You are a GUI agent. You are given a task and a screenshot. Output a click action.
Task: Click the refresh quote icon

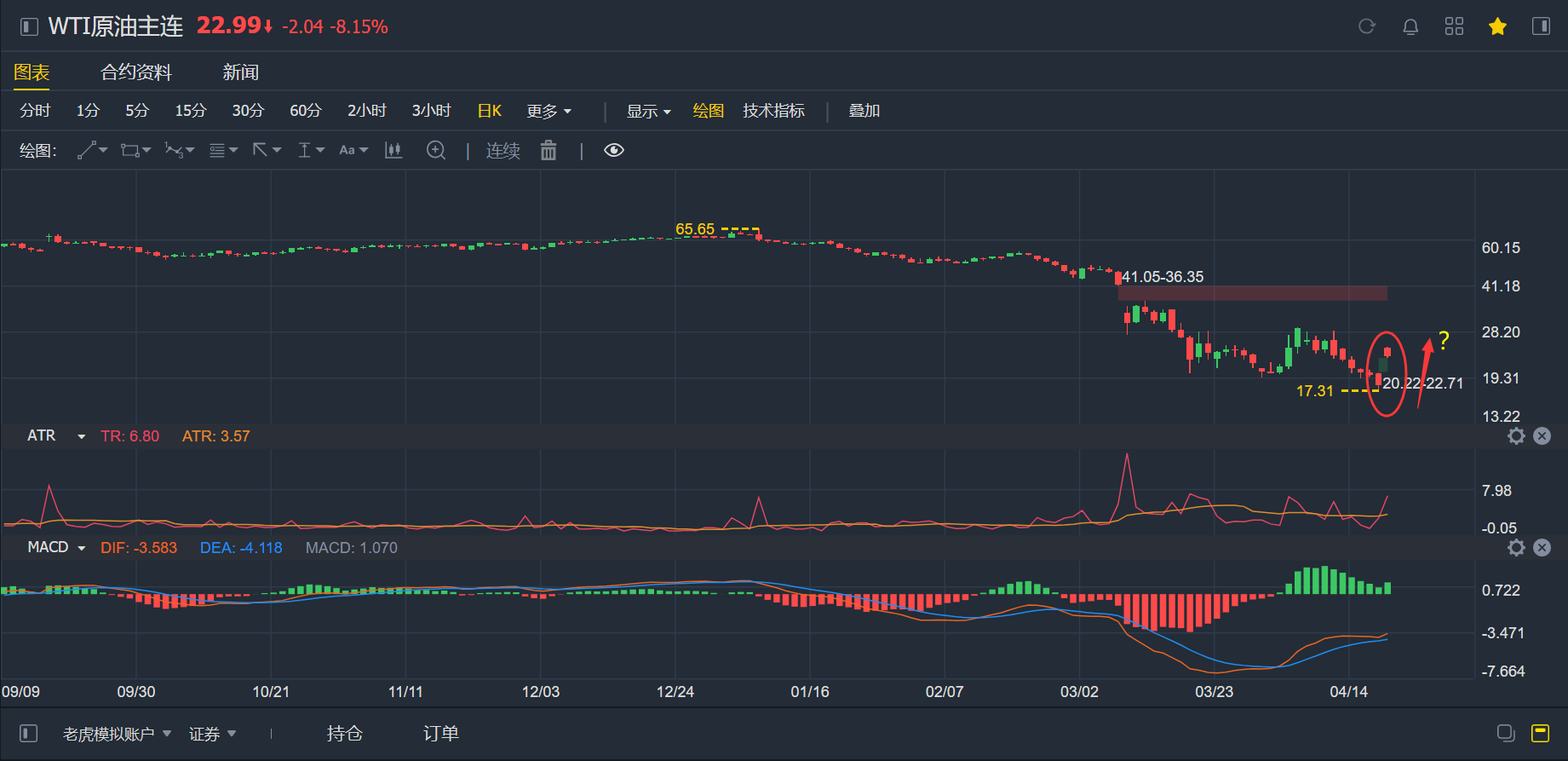(1367, 26)
